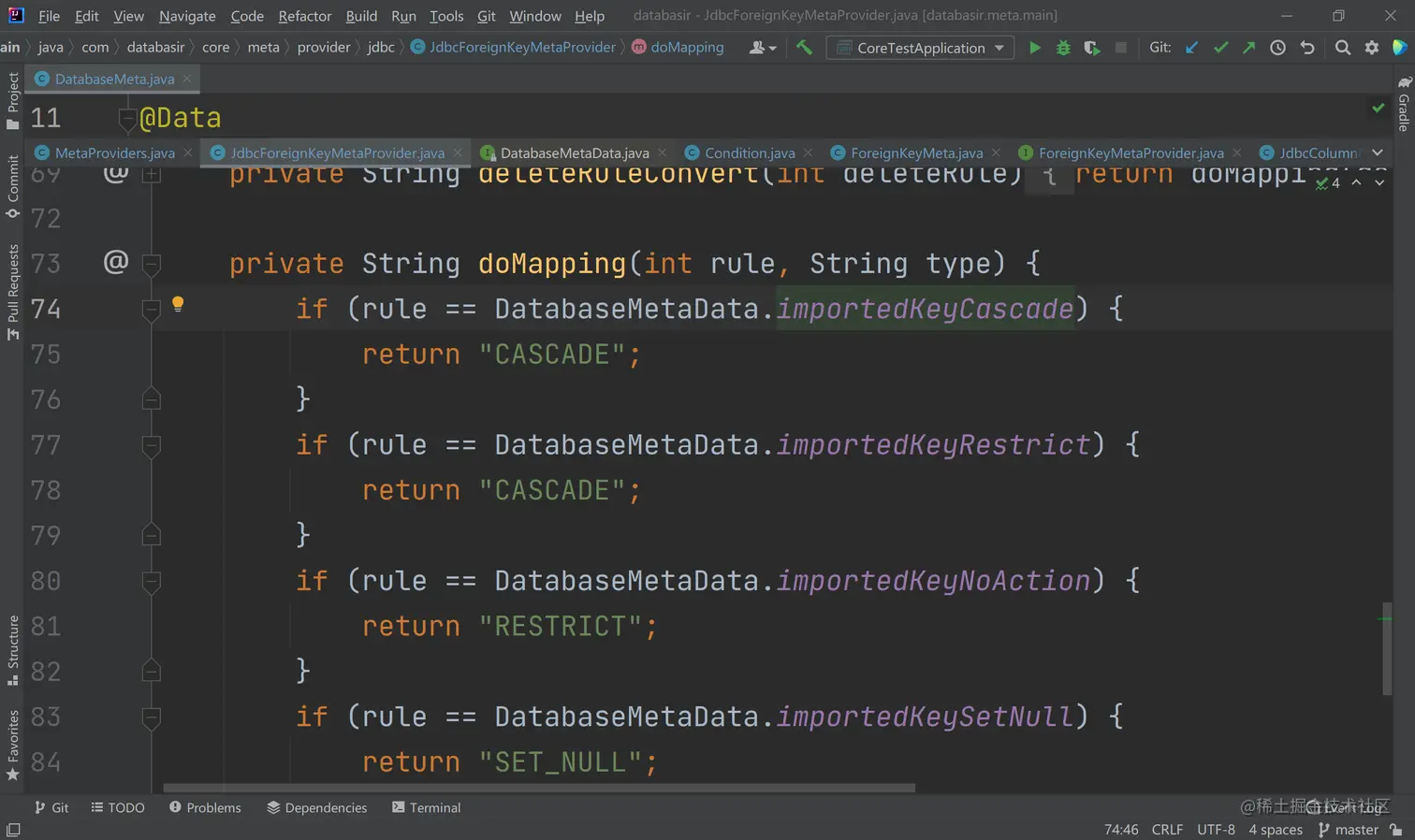Collapse the doMapping method at line 73
1415x840 pixels.
[152, 264]
